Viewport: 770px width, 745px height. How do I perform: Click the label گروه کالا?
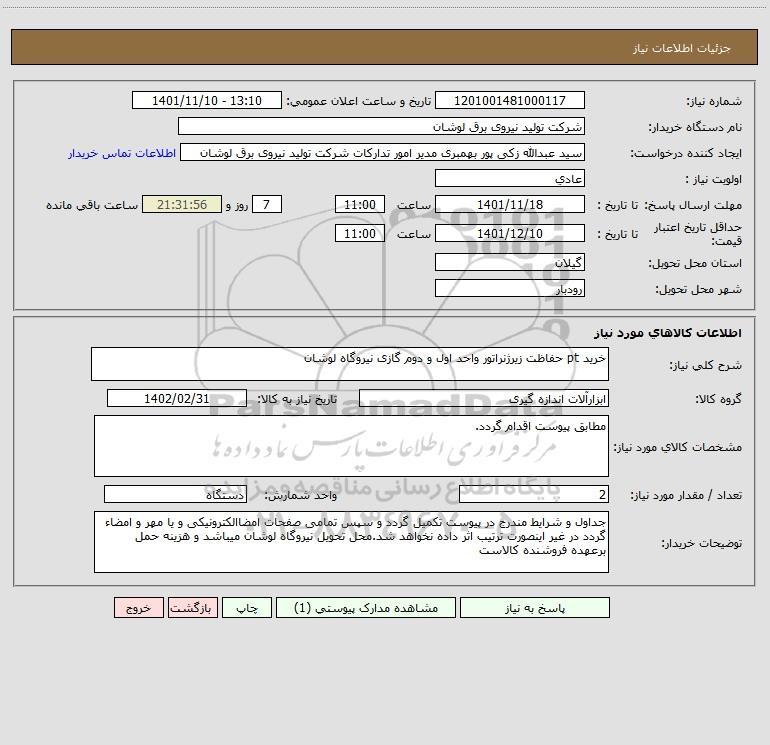point(718,400)
